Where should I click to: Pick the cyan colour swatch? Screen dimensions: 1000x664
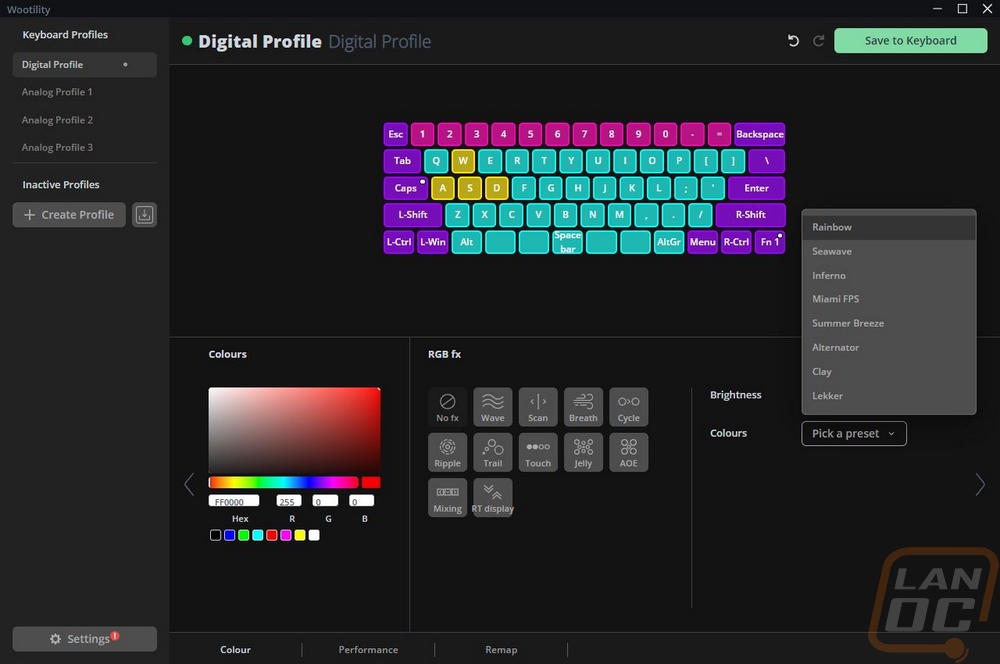[x=258, y=535]
